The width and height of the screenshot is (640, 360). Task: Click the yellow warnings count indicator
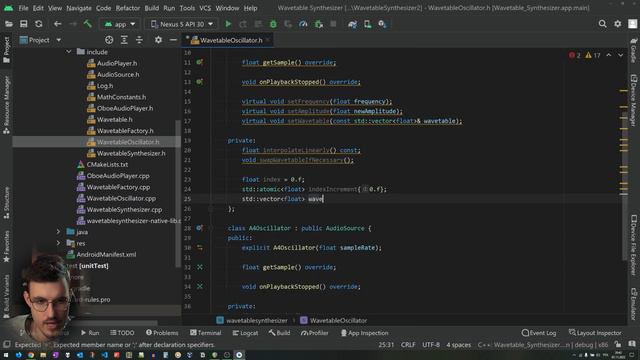(593, 55)
